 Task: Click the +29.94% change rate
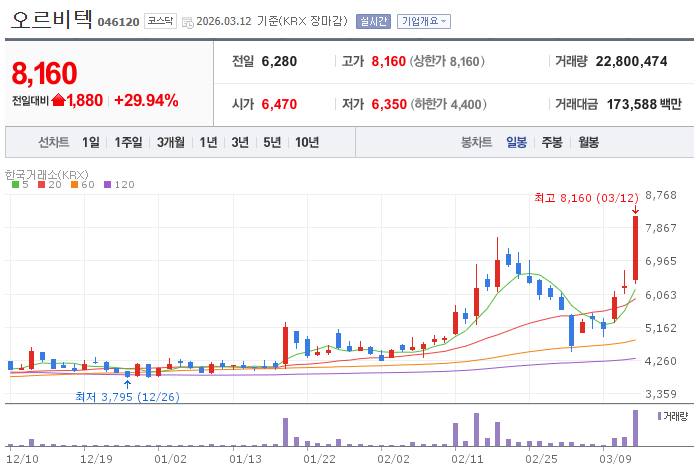click(146, 100)
